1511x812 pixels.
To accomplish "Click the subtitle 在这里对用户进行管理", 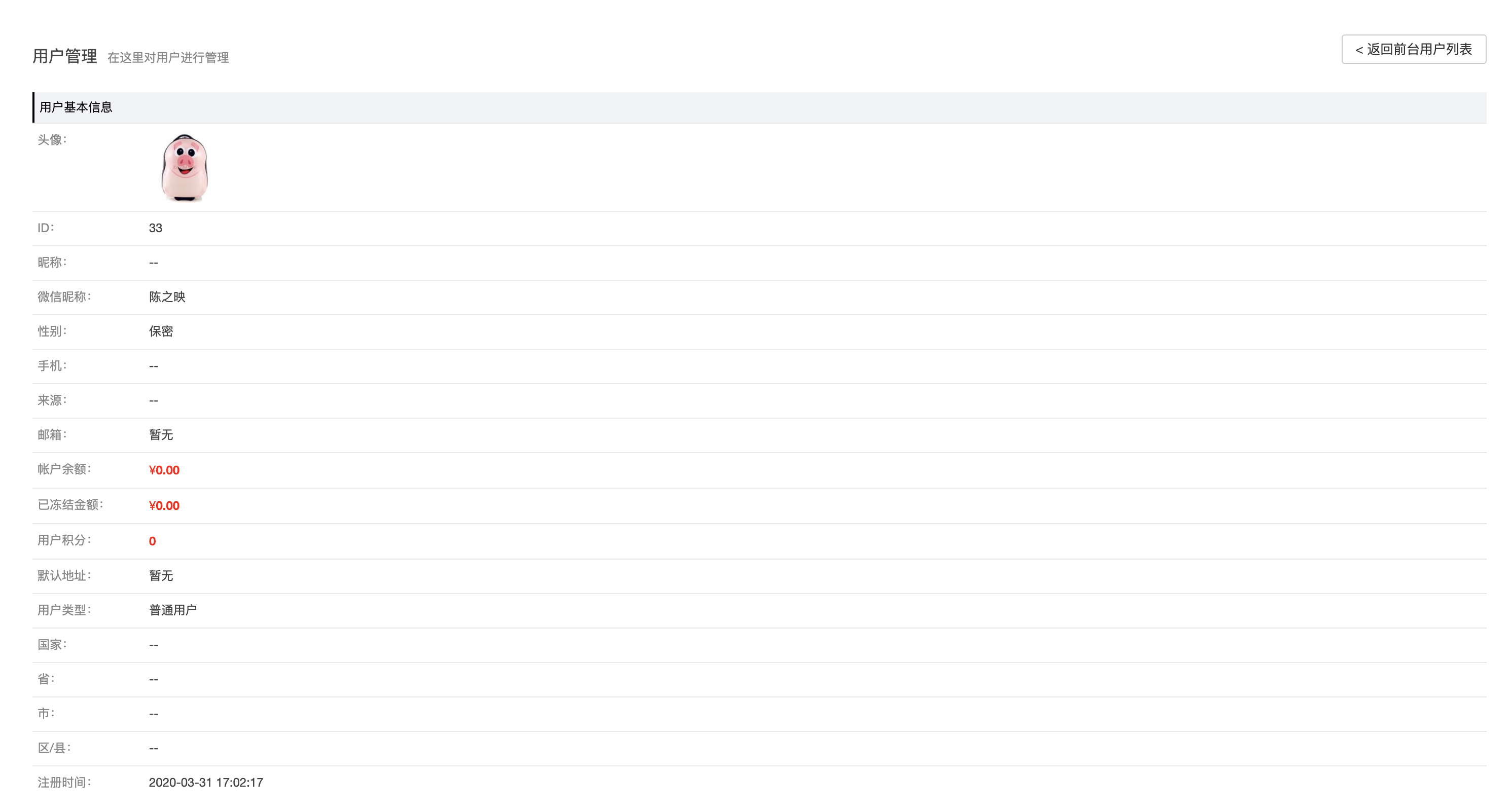I will (x=168, y=57).
